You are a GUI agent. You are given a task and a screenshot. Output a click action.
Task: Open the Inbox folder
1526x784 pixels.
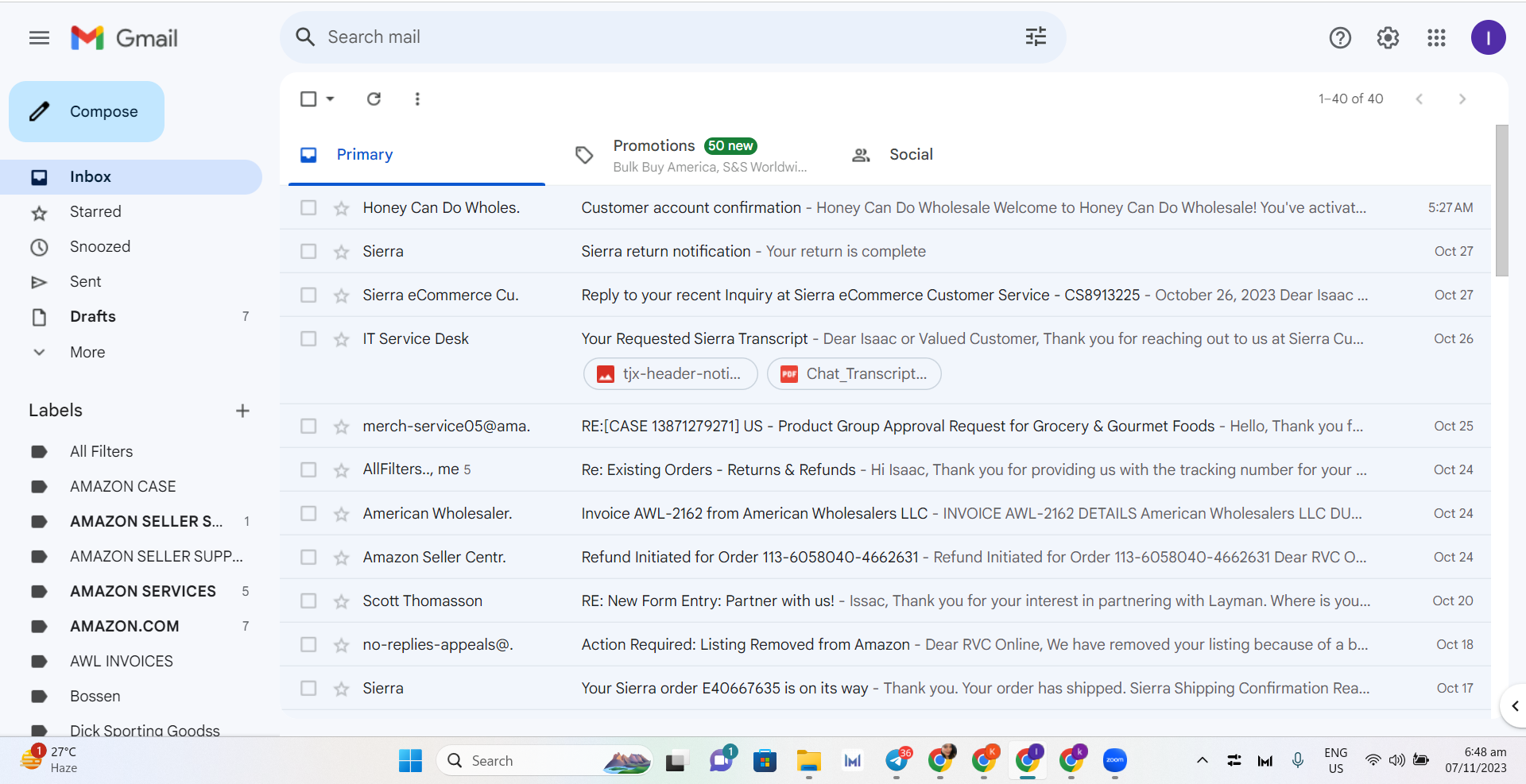(x=131, y=177)
